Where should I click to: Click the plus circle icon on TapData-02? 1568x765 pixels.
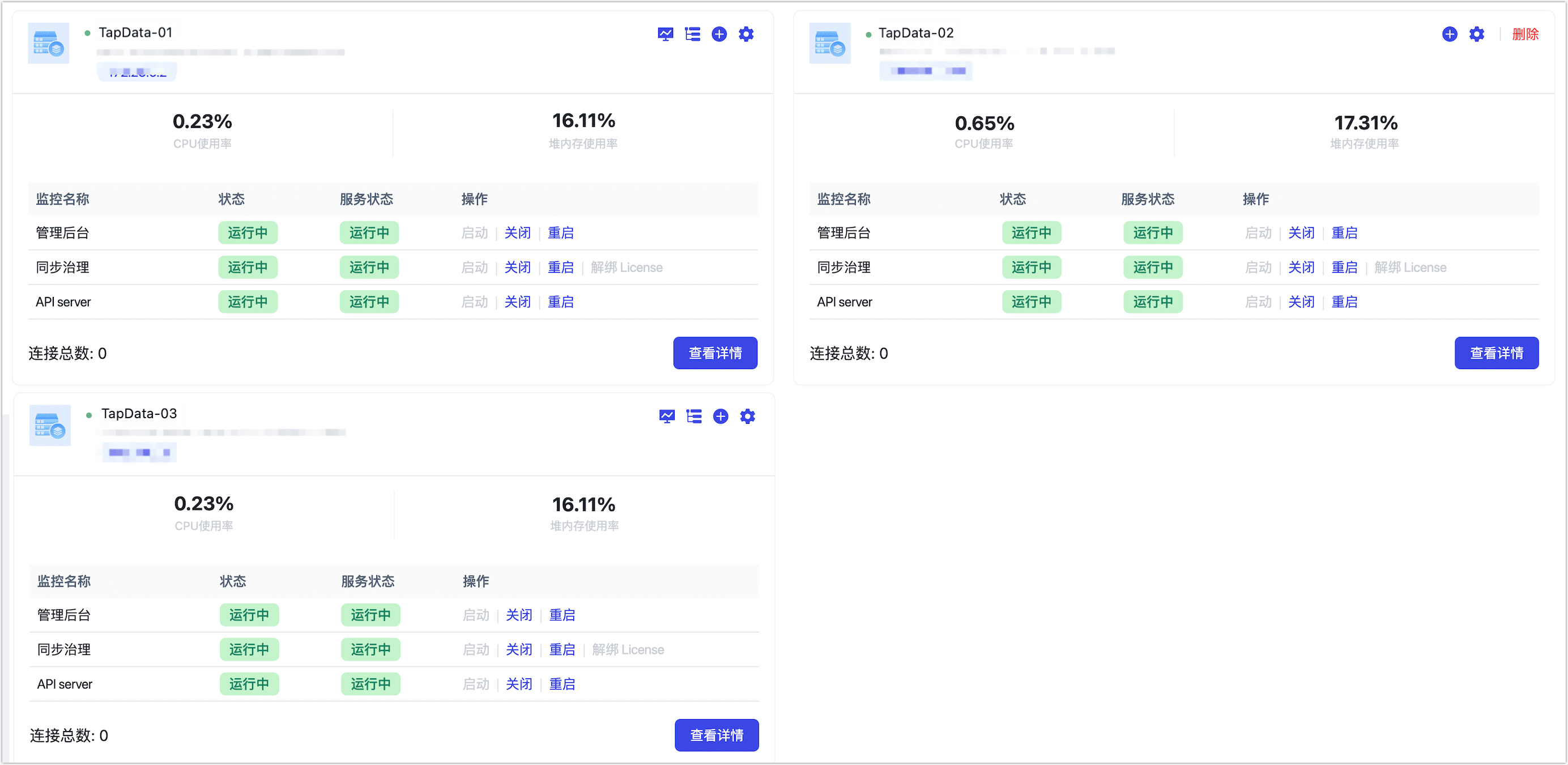click(x=1449, y=34)
